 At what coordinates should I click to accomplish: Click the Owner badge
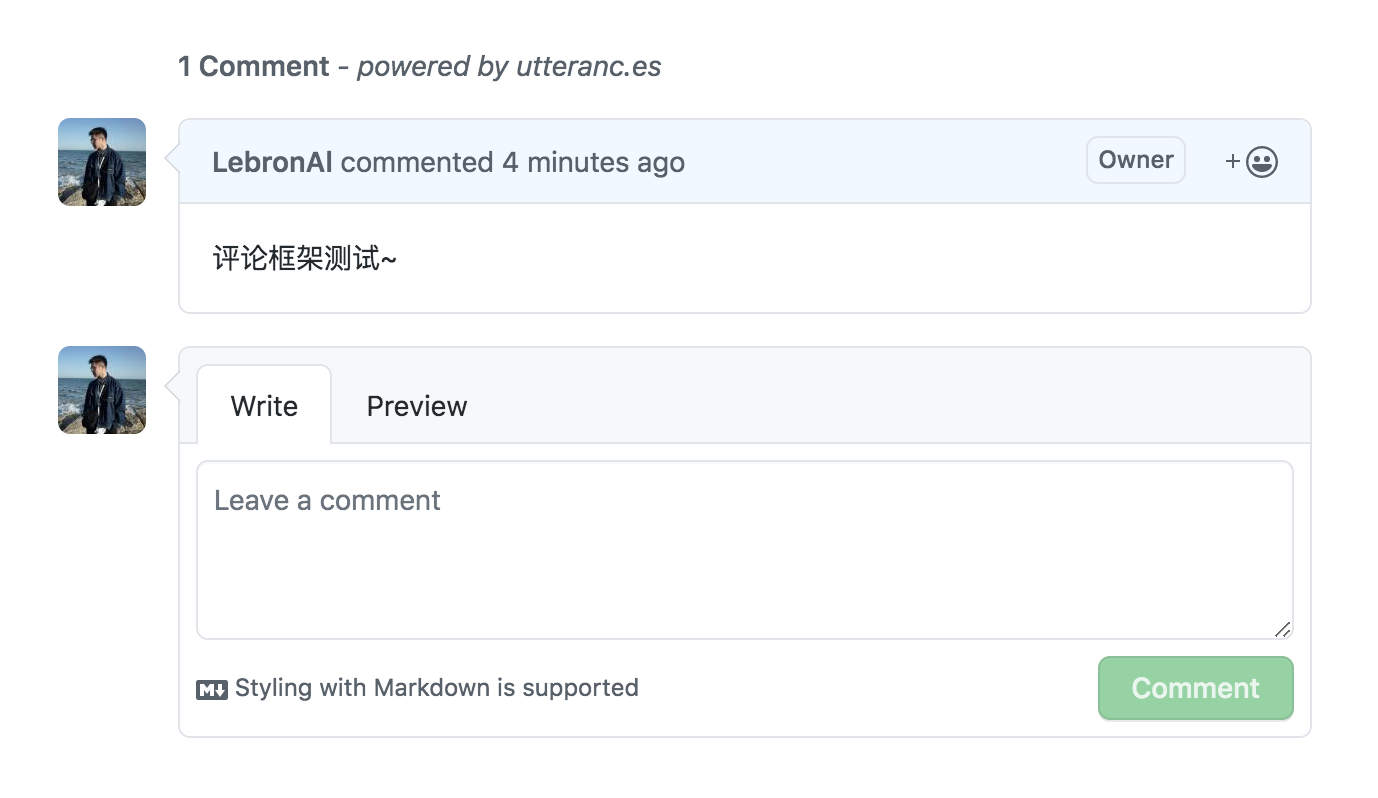1135,159
